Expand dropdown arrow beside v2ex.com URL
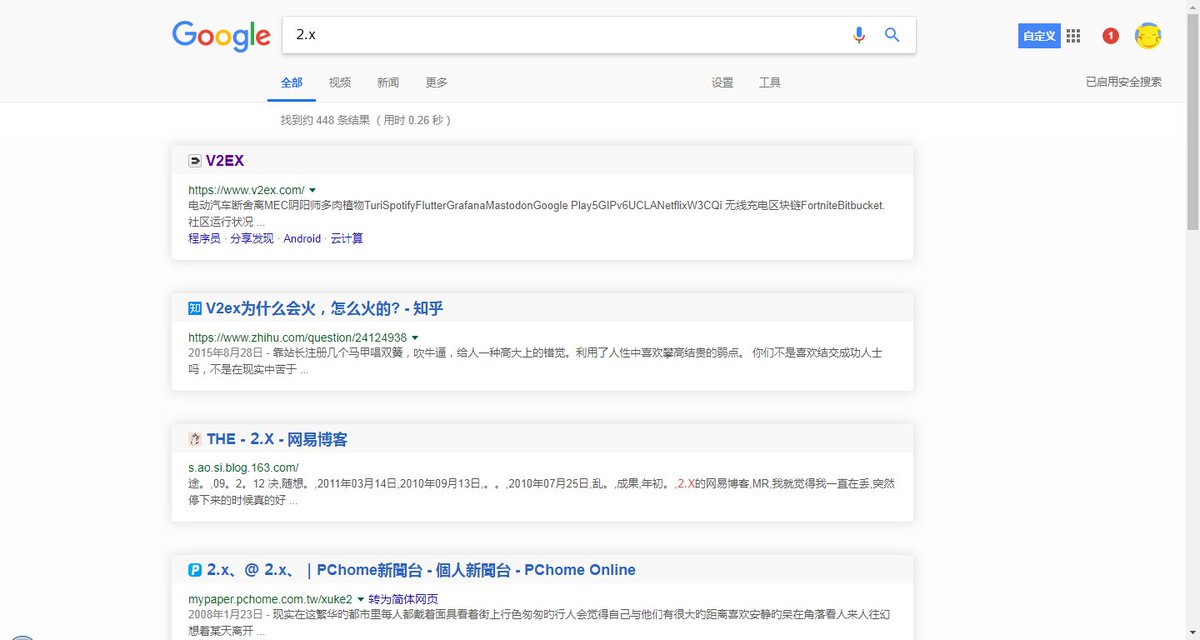Viewport: 1200px width, 640px height. tap(313, 190)
